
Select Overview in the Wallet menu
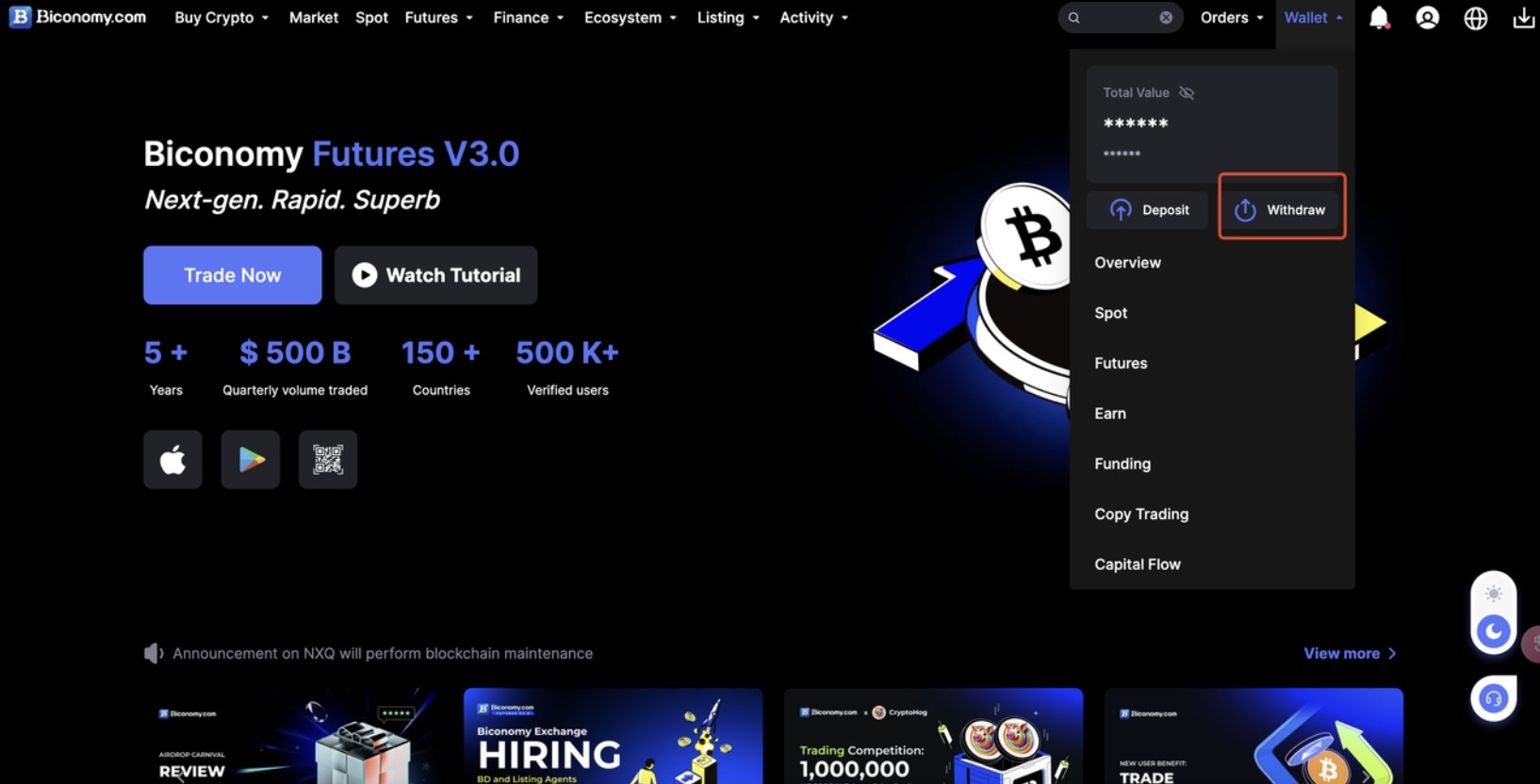(1127, 263)
